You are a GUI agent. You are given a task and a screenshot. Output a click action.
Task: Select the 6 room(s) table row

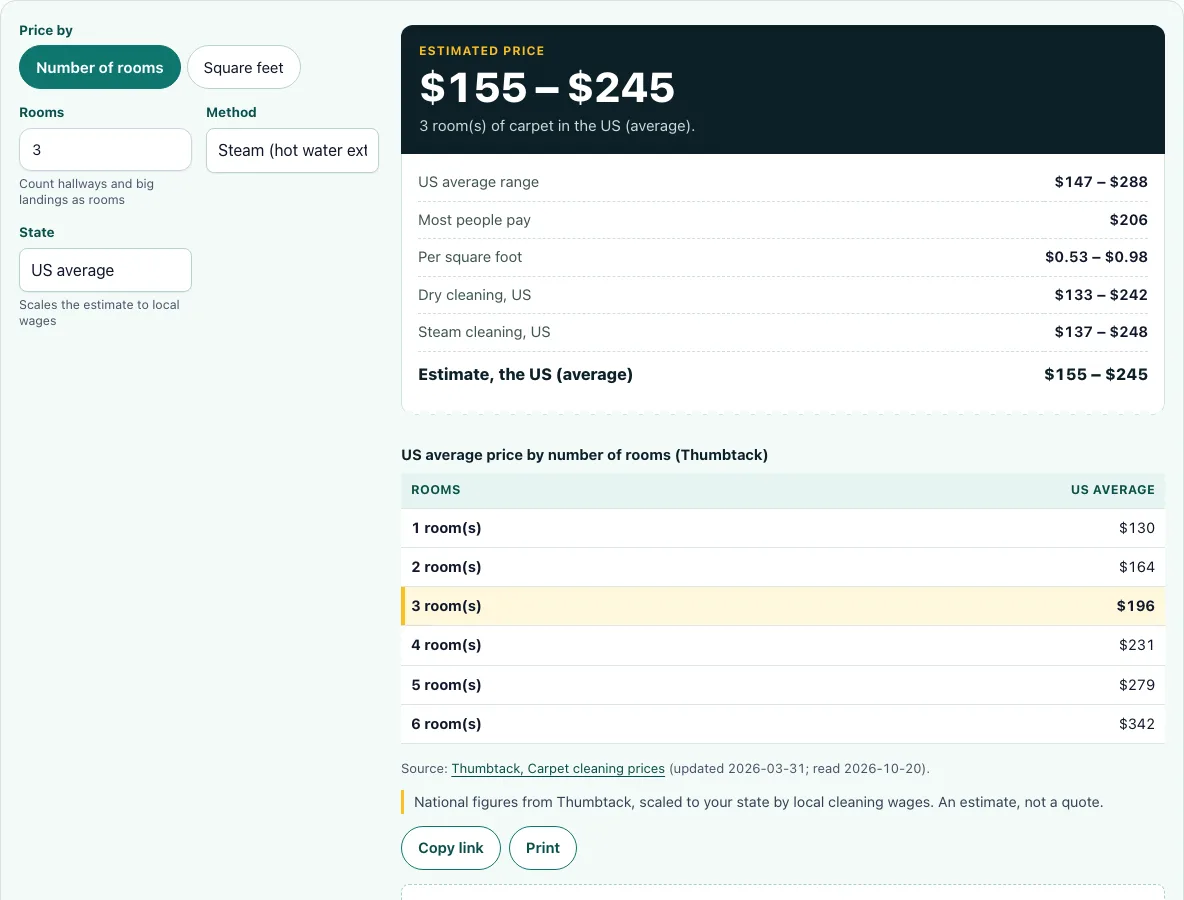[x=783, y=724]
